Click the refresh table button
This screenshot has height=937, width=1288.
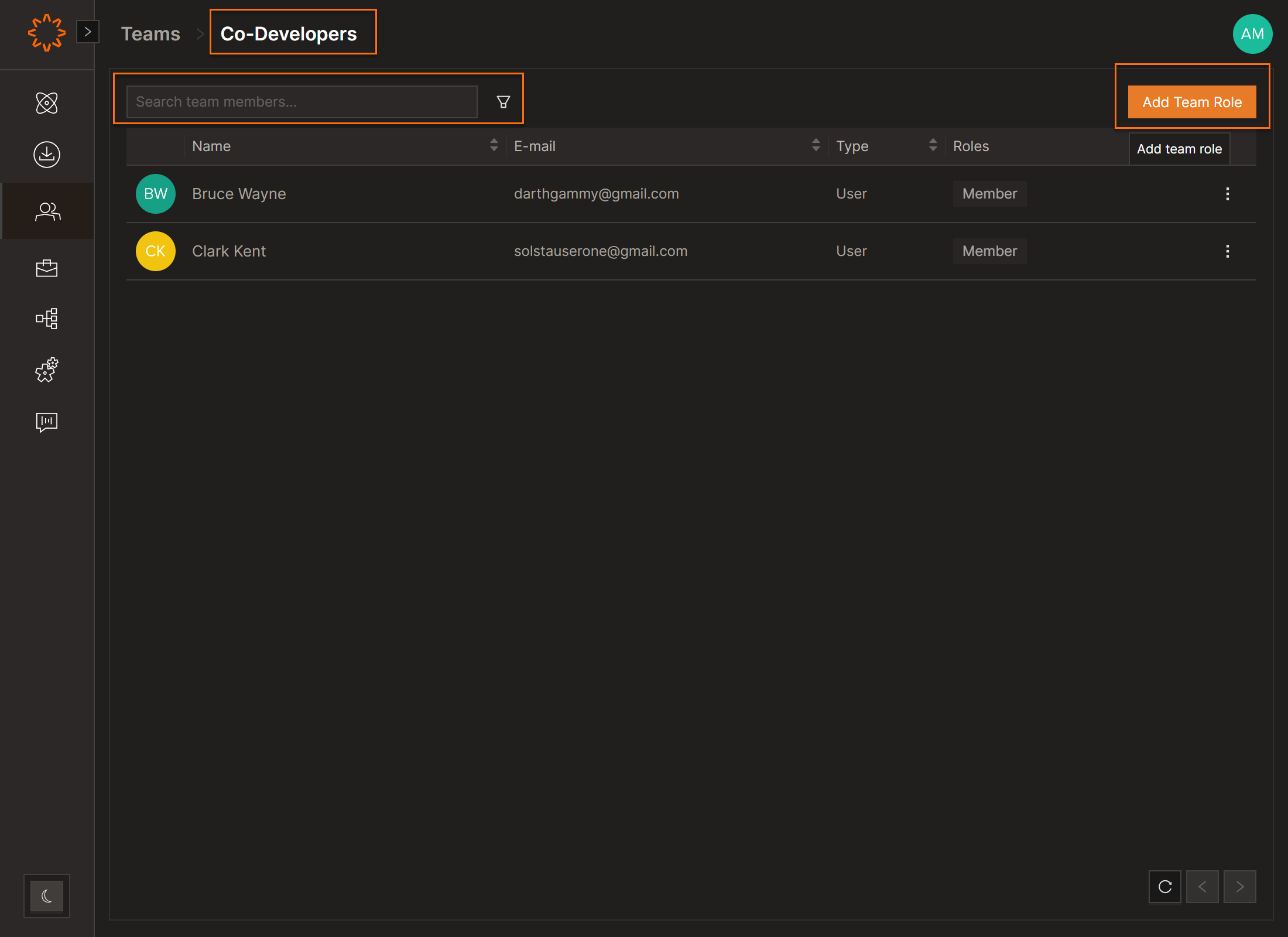pos(1164,887)
